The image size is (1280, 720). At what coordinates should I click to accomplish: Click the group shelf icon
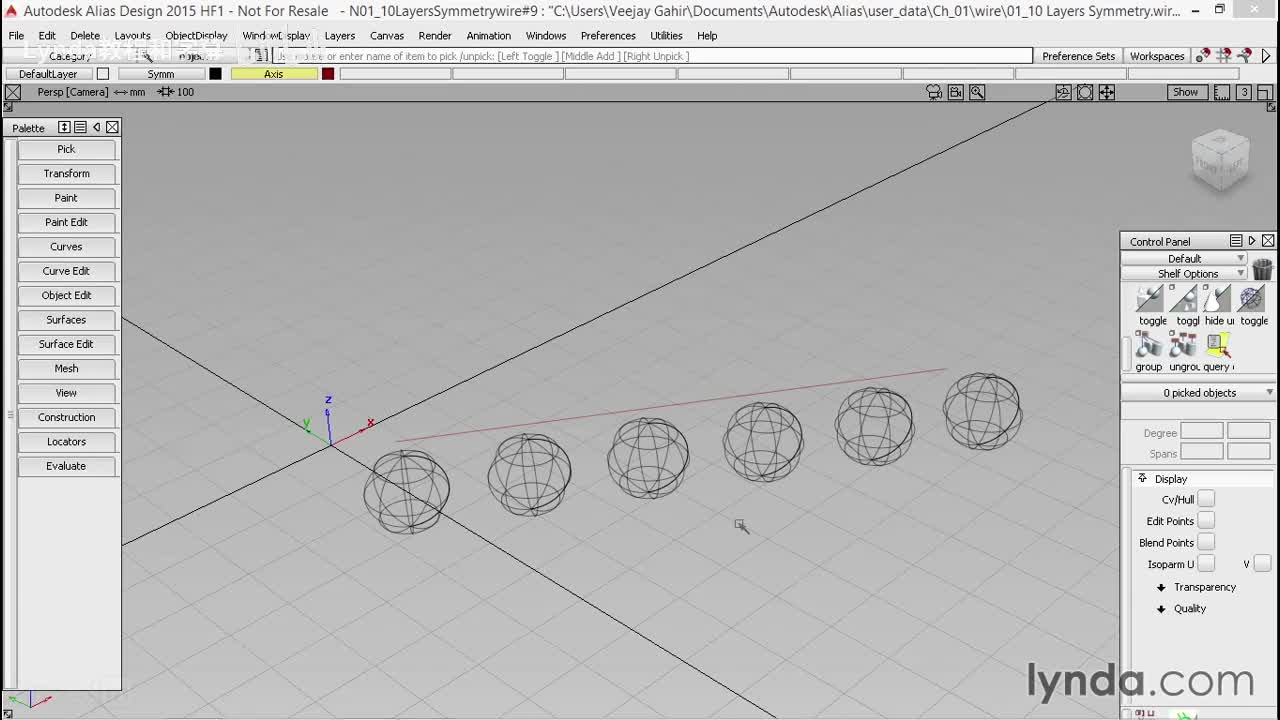(1149, 345)
